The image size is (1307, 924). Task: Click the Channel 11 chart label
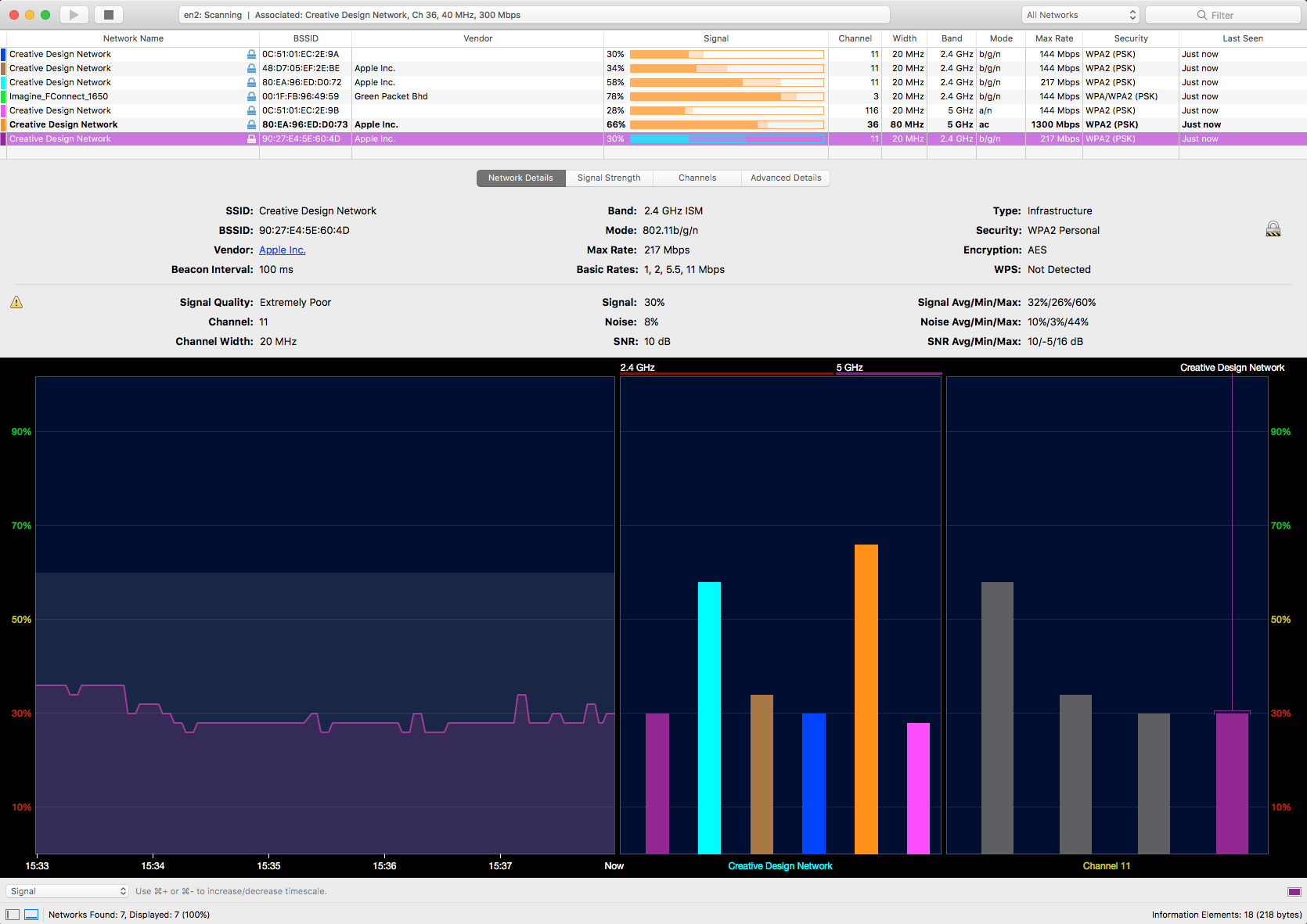pos(1107,866)
